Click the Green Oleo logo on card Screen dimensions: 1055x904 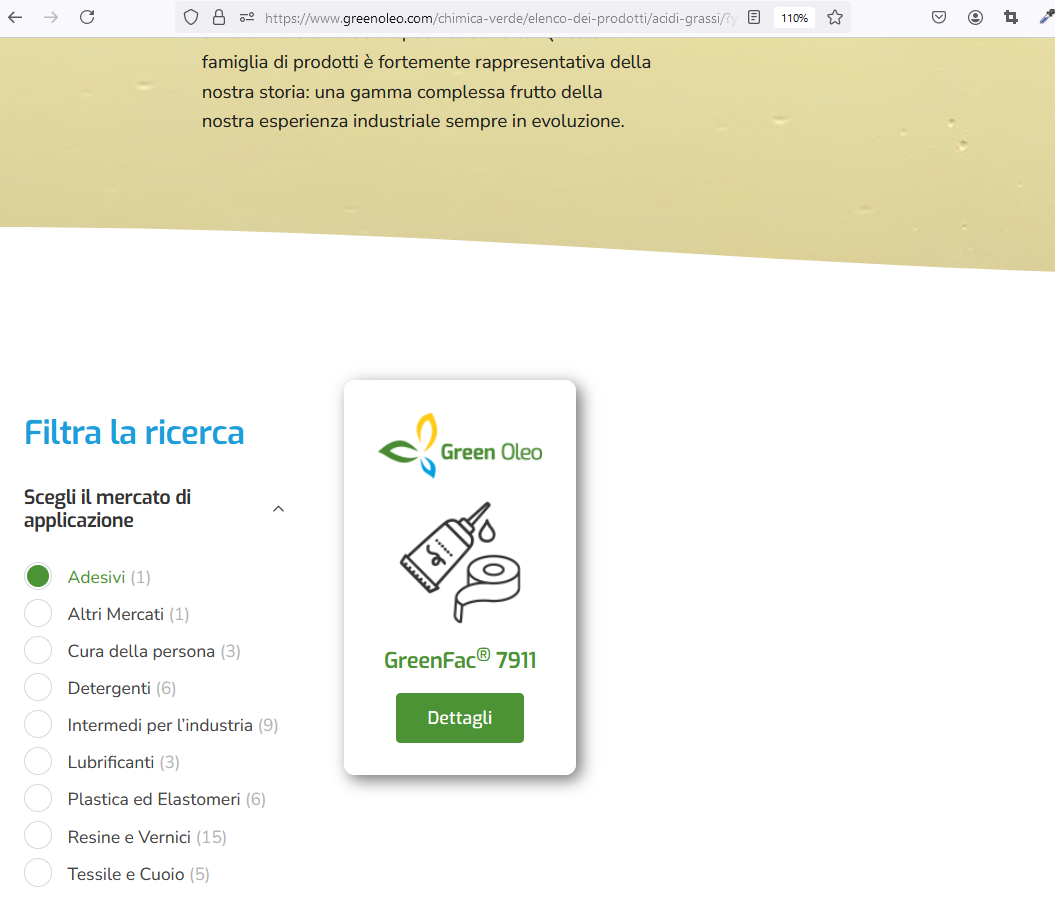(x=460, y=445)
